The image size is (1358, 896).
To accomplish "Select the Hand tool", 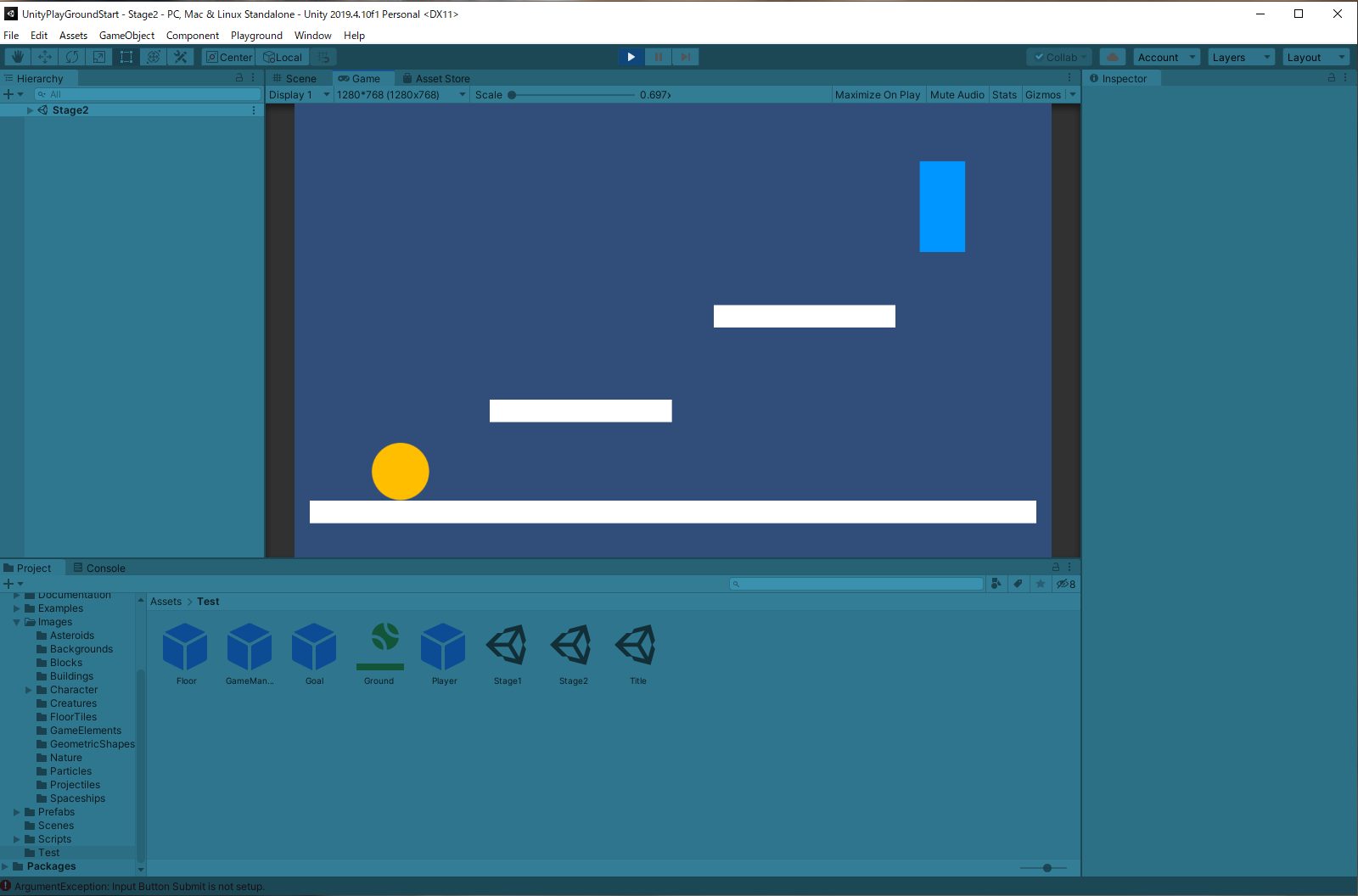I will point(17,57).
